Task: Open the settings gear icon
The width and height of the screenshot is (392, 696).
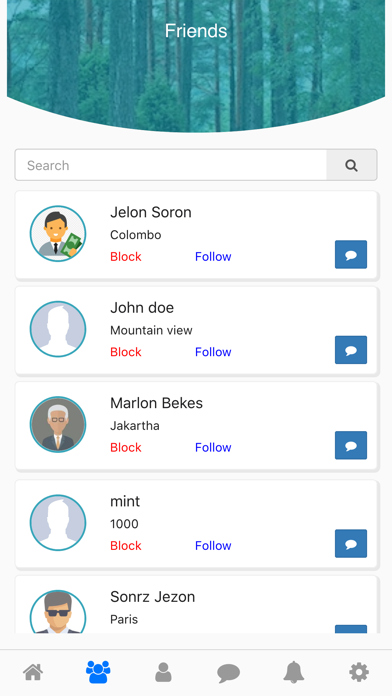Action: (359, 672)
